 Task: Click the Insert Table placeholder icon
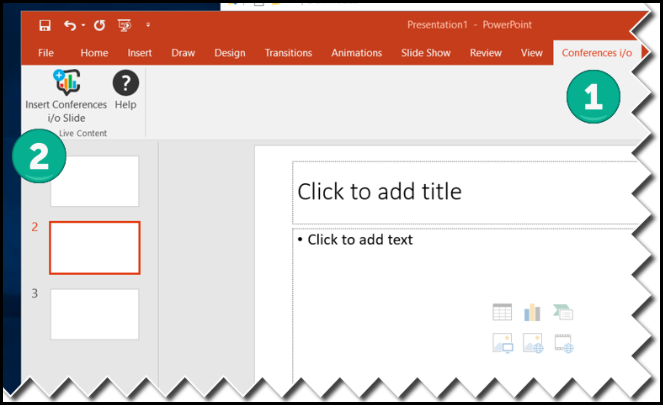click(502, 312)
